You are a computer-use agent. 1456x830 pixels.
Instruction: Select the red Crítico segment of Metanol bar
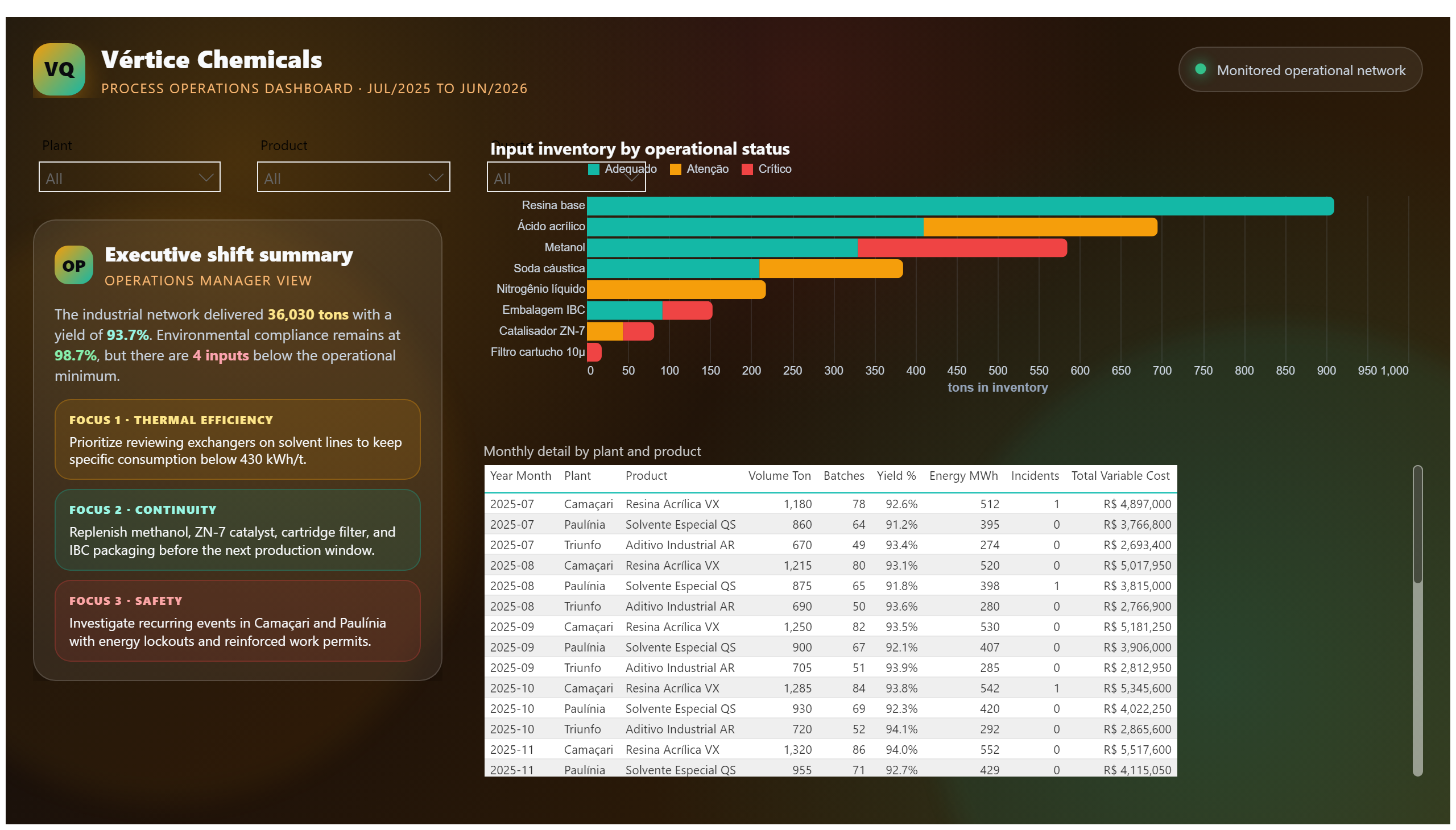click(962, 248)
